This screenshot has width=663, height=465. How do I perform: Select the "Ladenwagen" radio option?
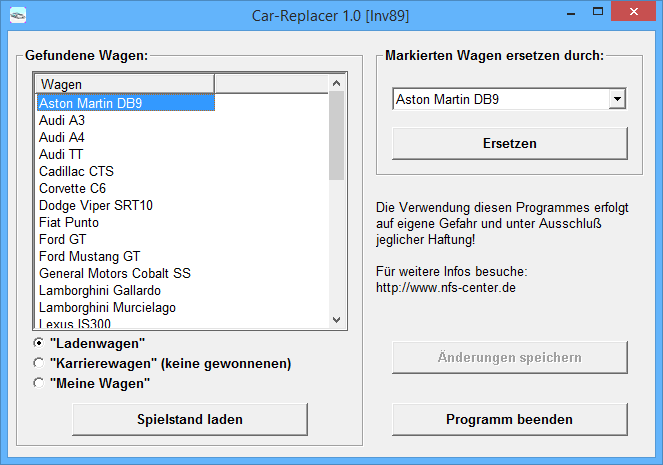[x=39, y=343]
